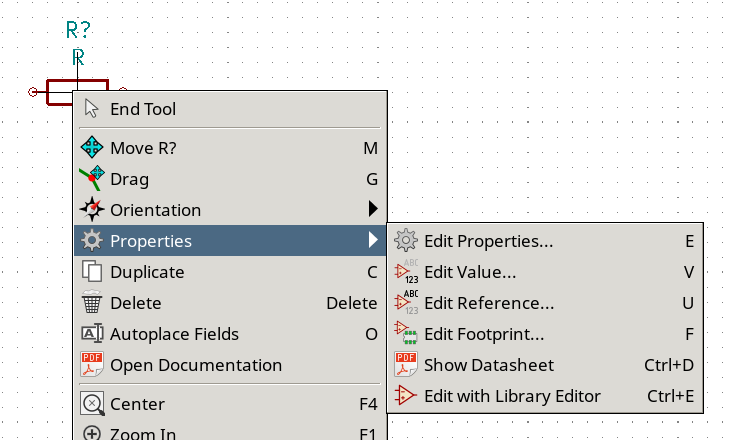Select End Tool from context menu
This screenshot has width=730, height=440.
coord(230,109)
